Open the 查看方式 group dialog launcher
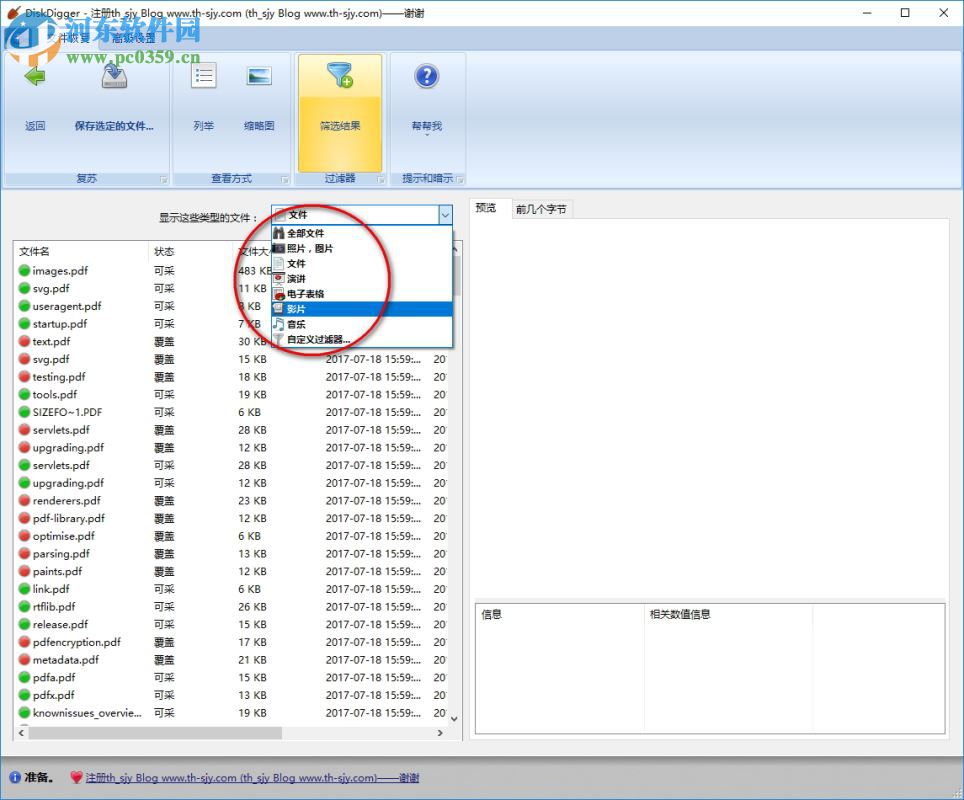The width and height of the screenshot is (964, 800). (x=285, y=180)
